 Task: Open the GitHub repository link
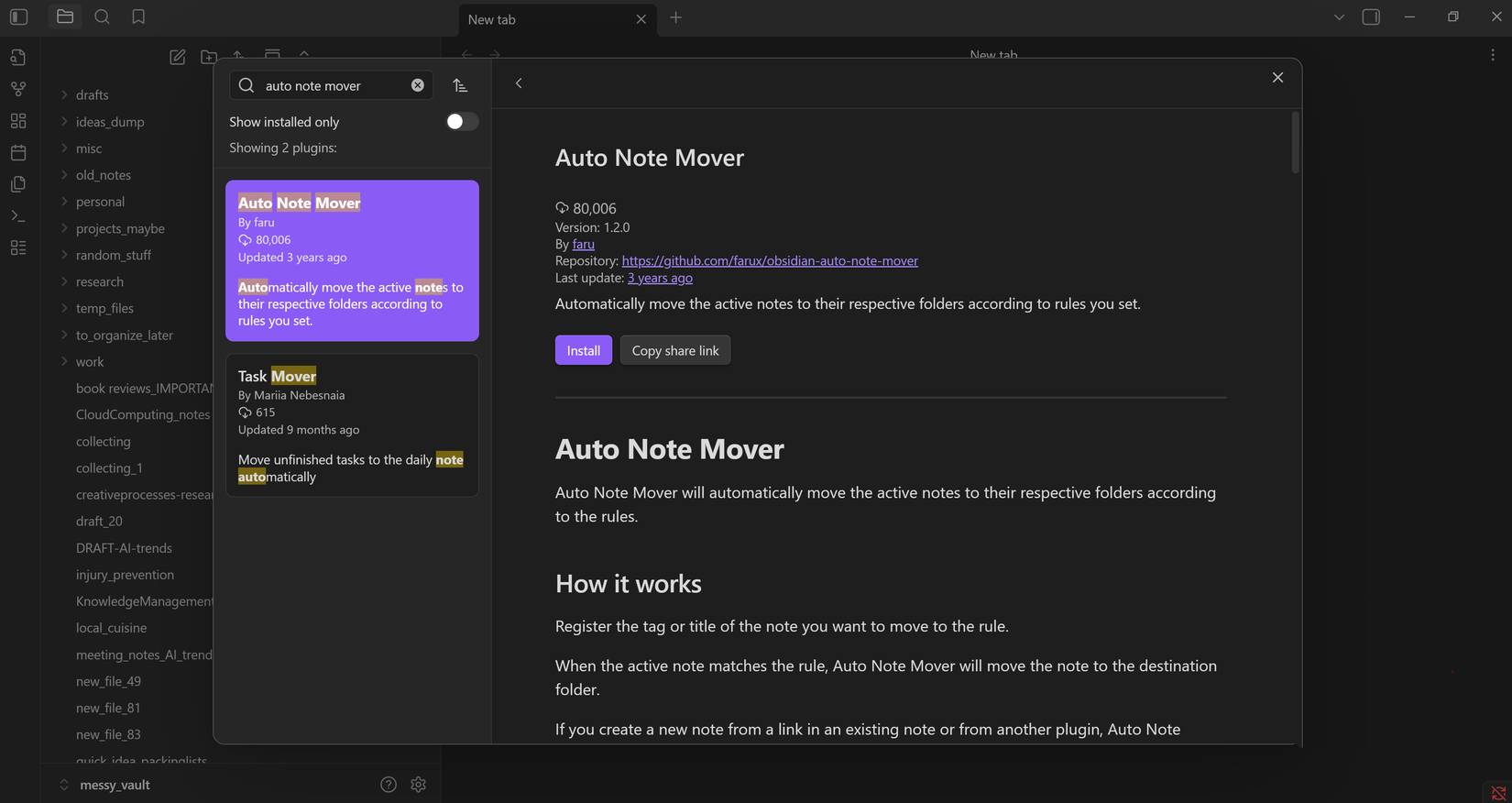click(x=769, y=260)
